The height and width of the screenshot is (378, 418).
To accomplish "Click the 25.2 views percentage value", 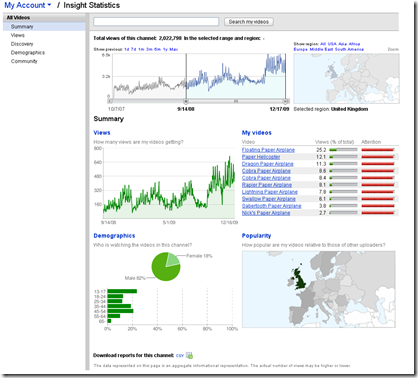I will coord(321,150).
